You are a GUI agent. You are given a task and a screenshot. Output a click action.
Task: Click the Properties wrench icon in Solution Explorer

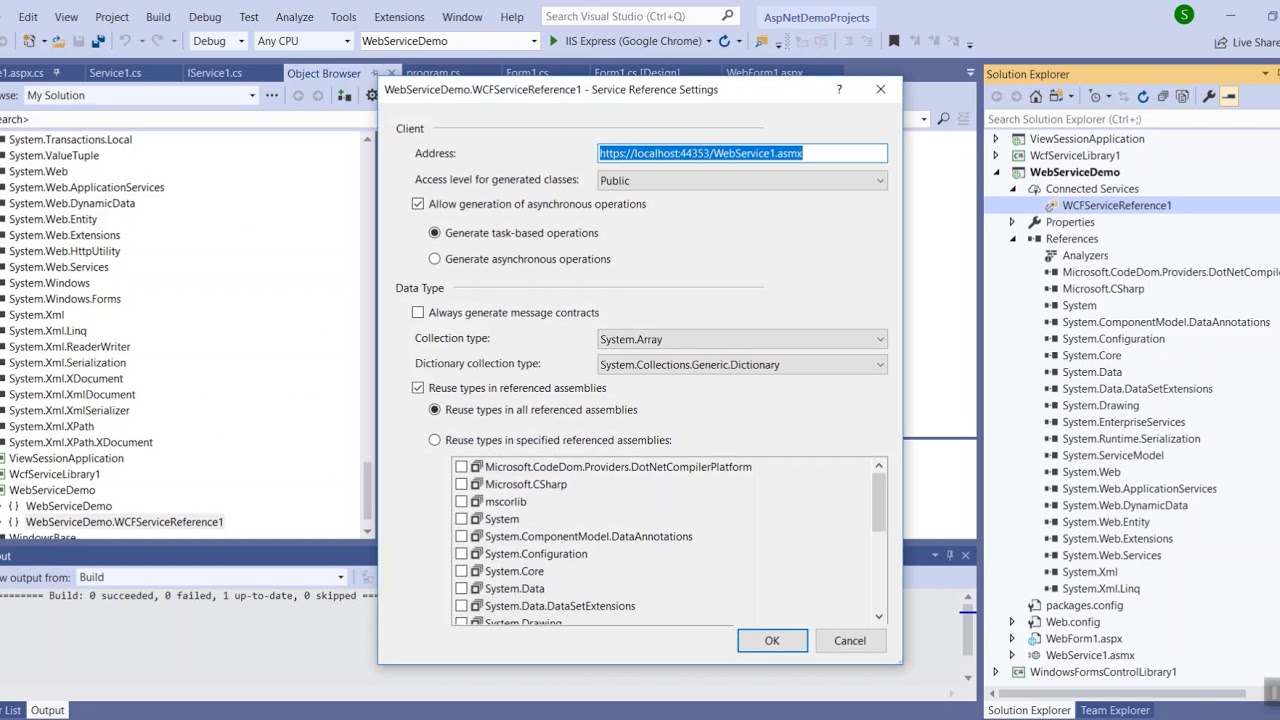tap(1209, 96)
